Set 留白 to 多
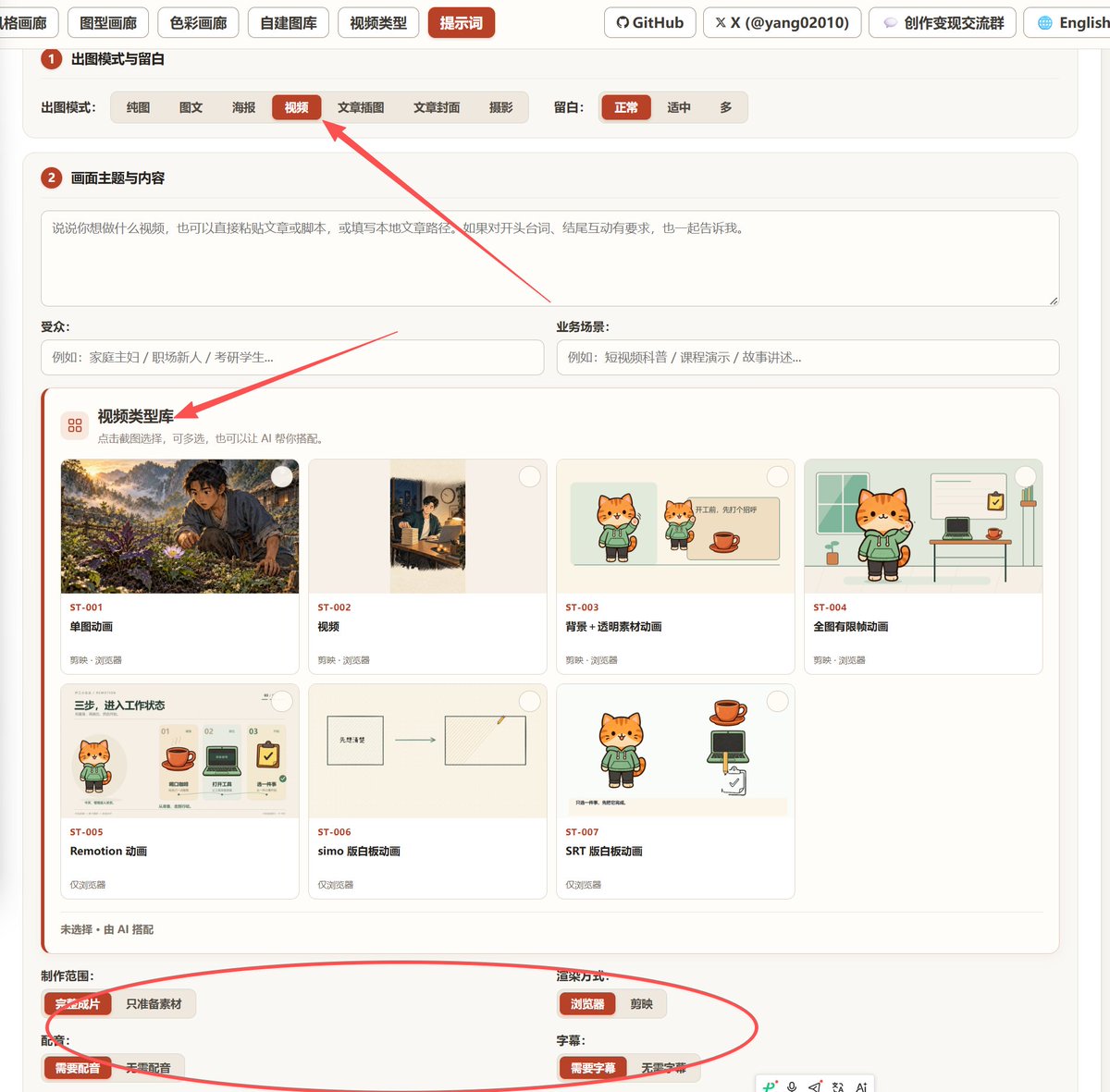The height and width of the screenshot is (1092, 1110). coord(726,107)
